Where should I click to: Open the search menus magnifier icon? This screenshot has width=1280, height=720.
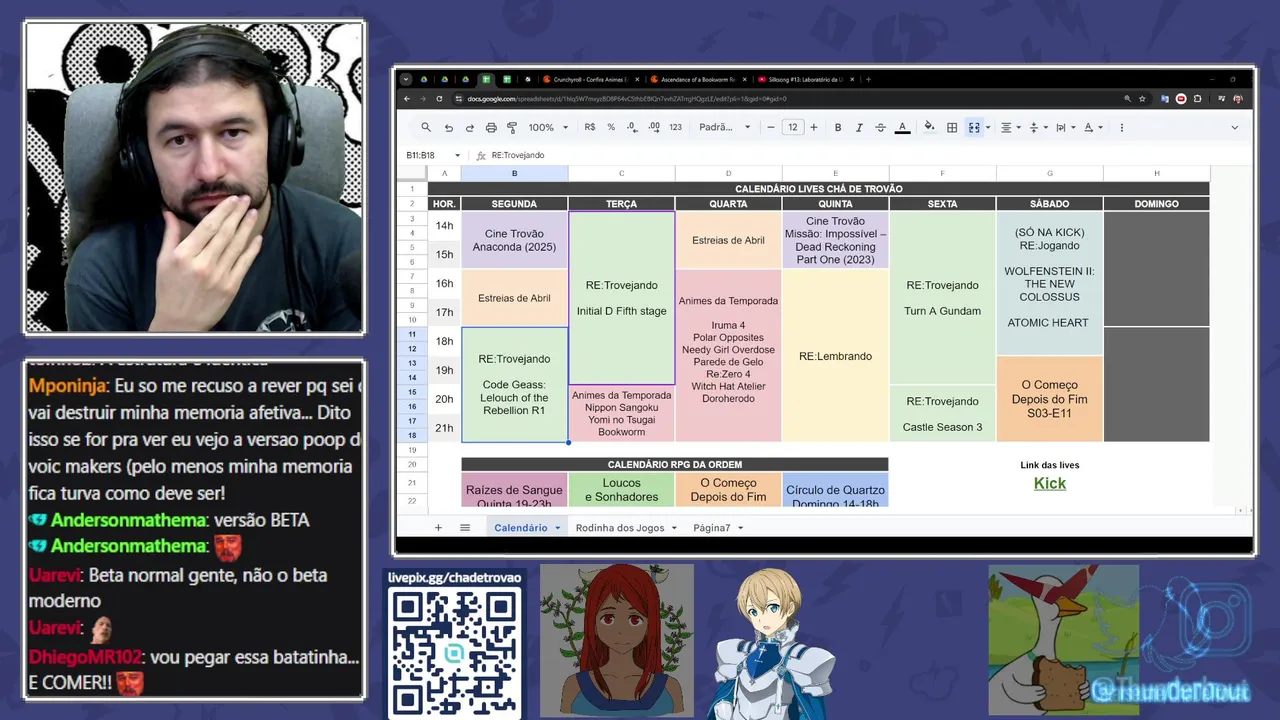point(426,127)
